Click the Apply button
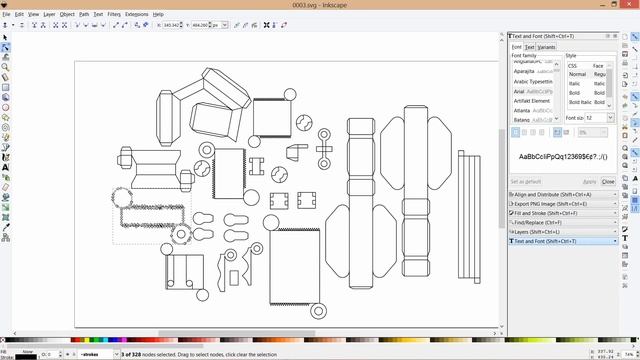 [589, 182]
